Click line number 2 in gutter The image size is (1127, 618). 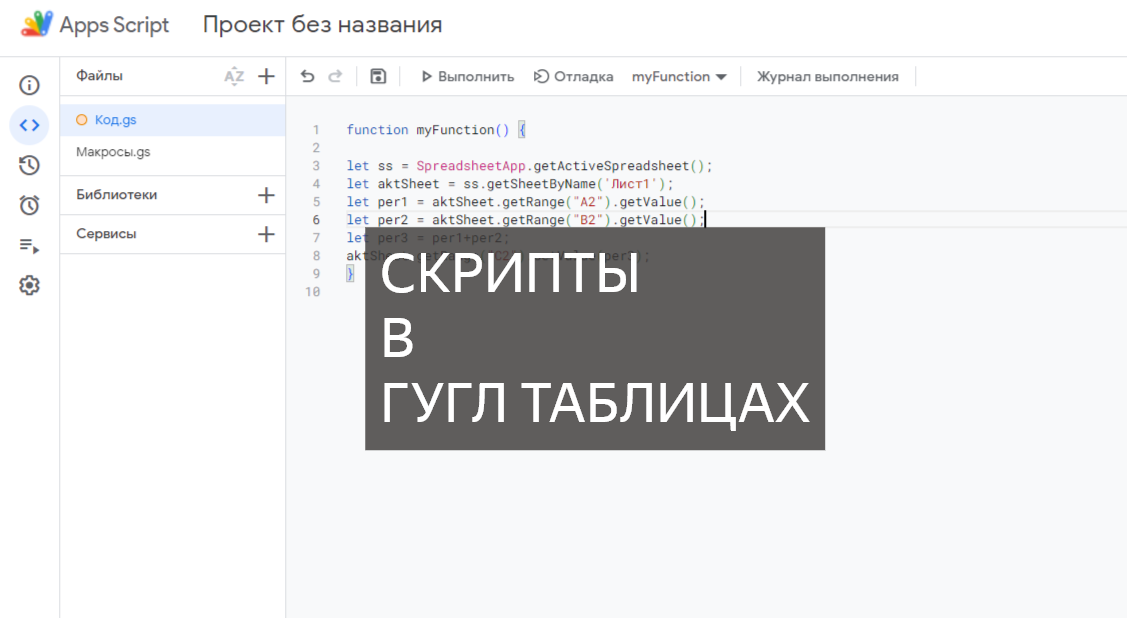tap(316, 148)
